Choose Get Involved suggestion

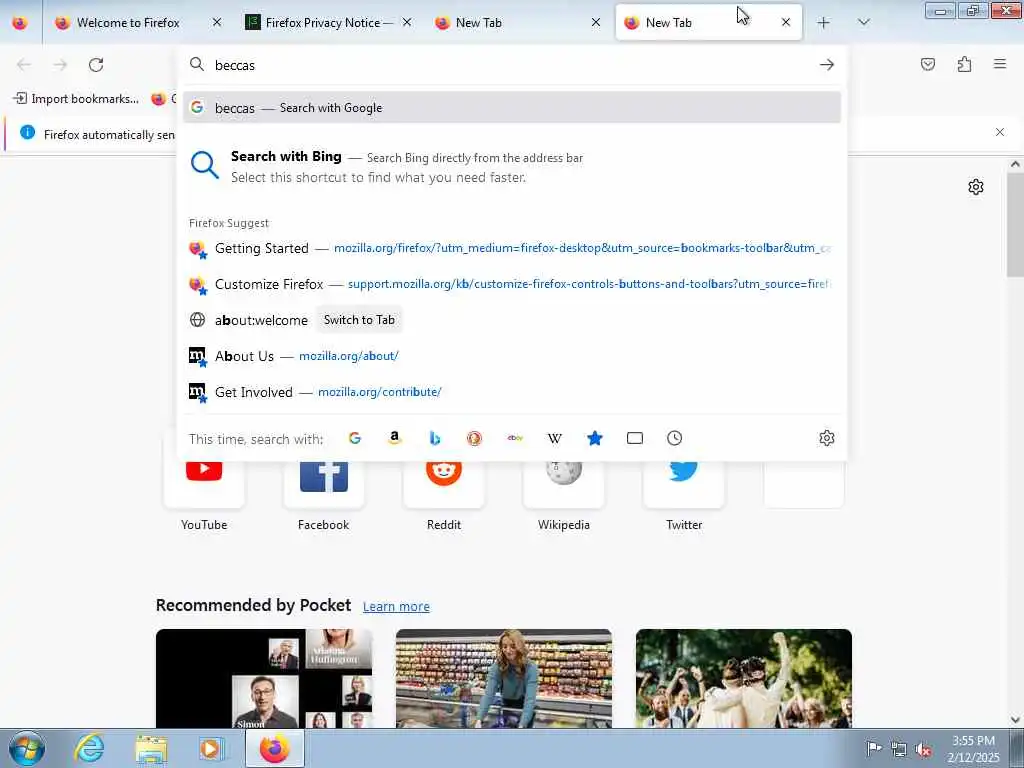(512, 392)
